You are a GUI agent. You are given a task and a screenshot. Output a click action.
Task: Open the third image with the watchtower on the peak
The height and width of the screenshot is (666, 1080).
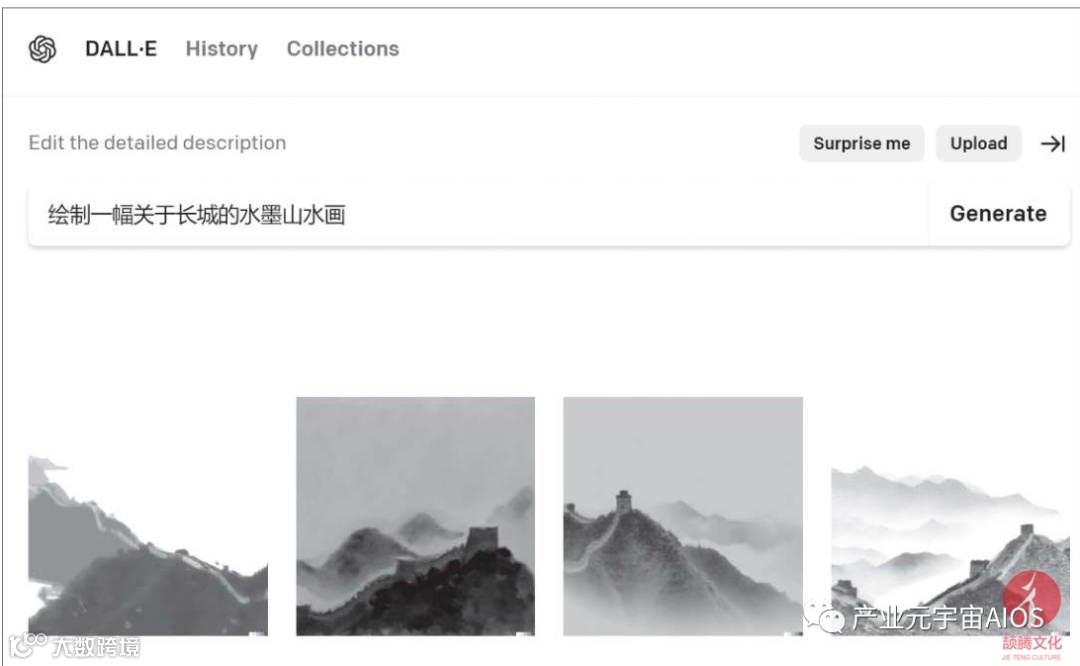[683, 516]
